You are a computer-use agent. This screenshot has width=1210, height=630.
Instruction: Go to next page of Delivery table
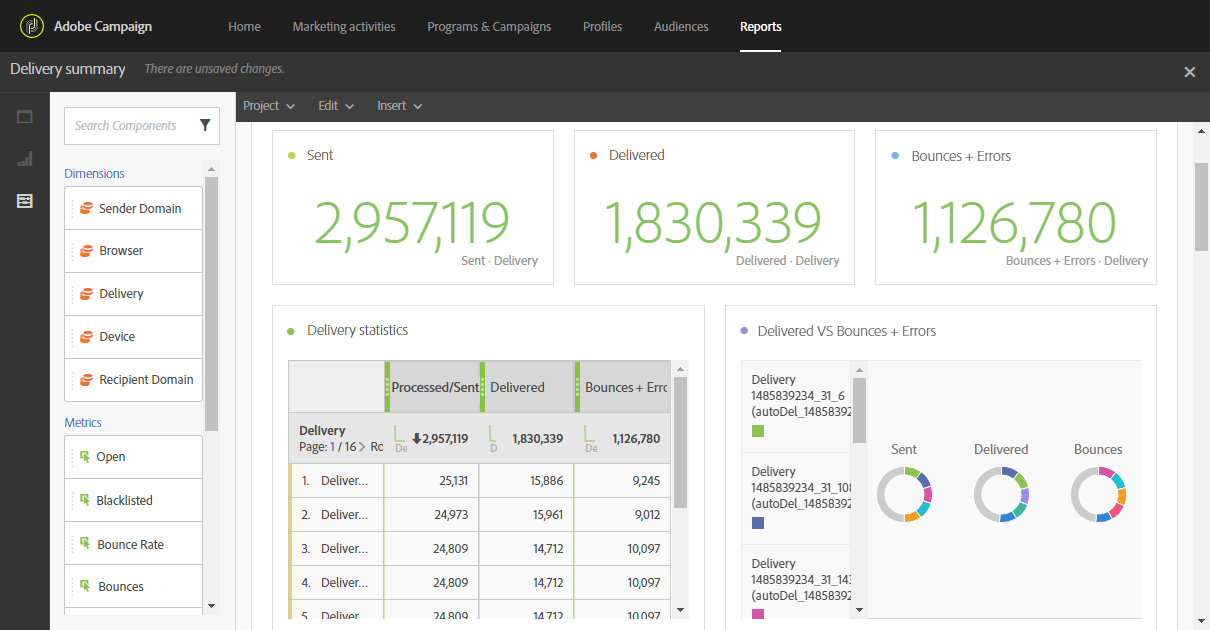tap(362, 447)
